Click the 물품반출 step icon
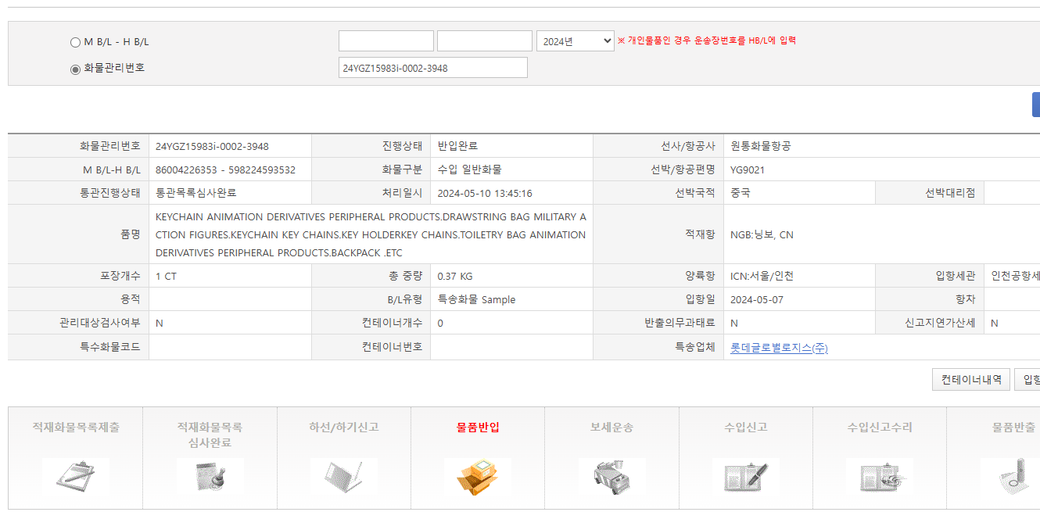1040x529 pixels. pyautogui.click(x=1010, y=477)
